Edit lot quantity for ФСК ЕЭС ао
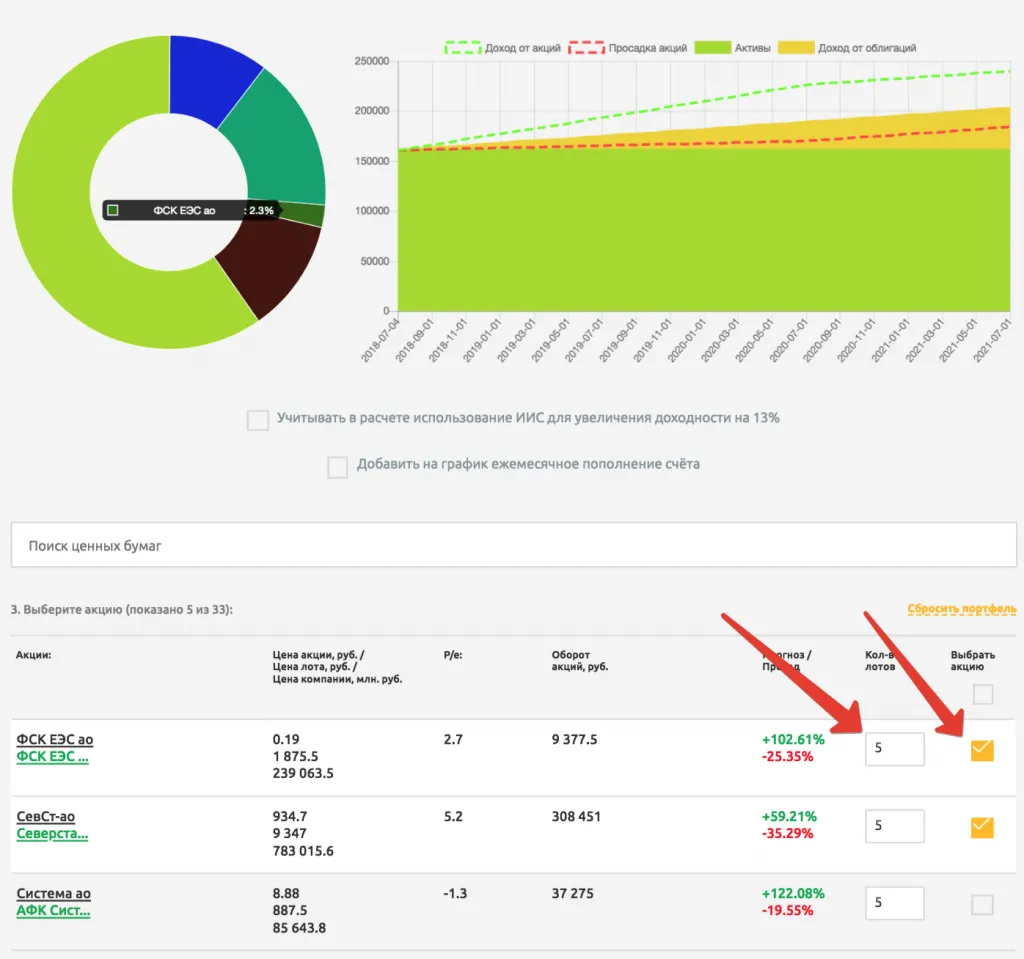1024x959 pixels. click(x=894, y=749)
